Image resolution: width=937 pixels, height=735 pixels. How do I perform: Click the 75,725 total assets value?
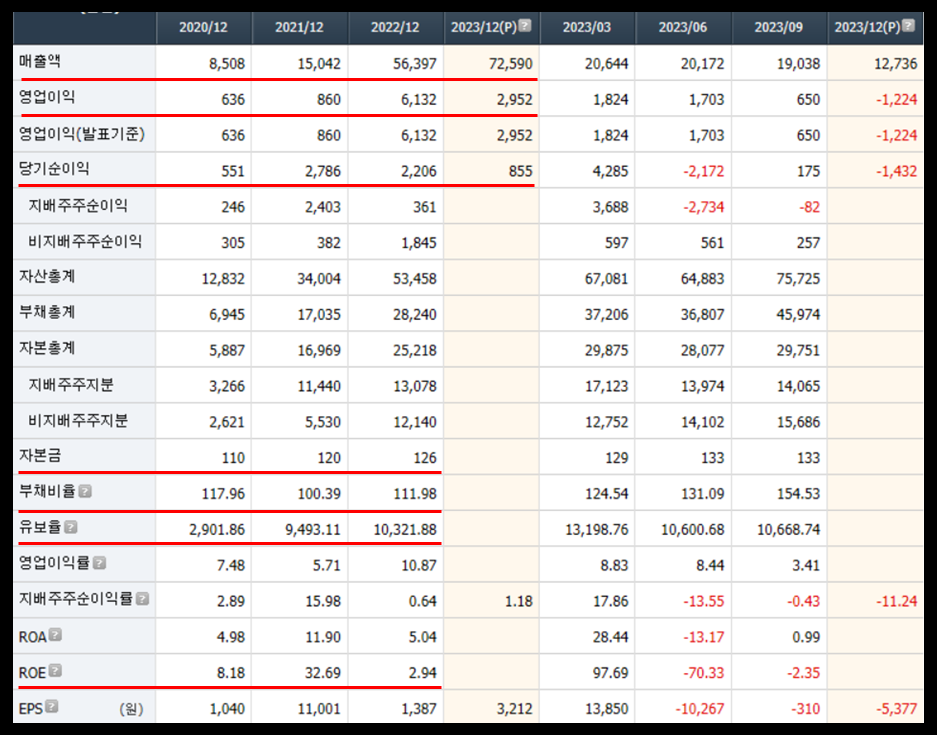click(x=798, y=278)
